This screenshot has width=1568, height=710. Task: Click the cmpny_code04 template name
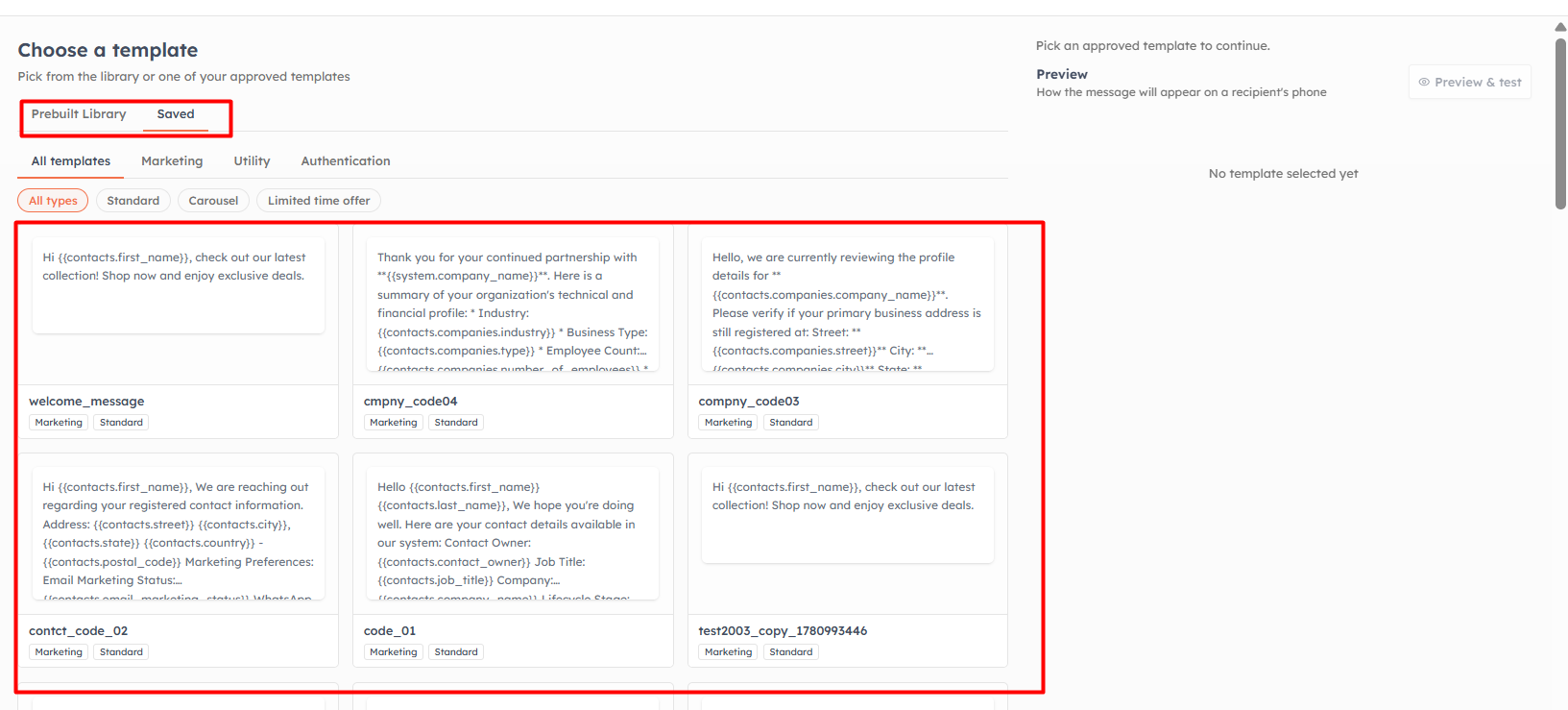(410, 402)
